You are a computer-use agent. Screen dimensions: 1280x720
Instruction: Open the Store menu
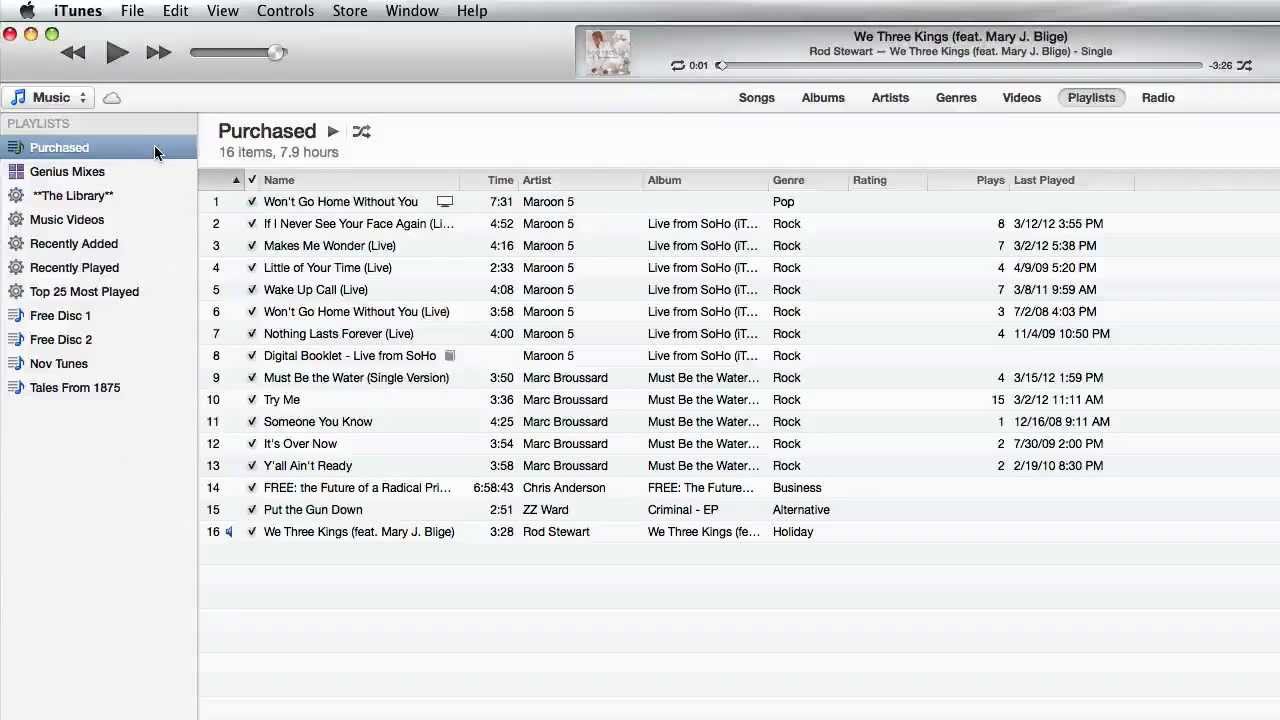click(x=349, y=11)
